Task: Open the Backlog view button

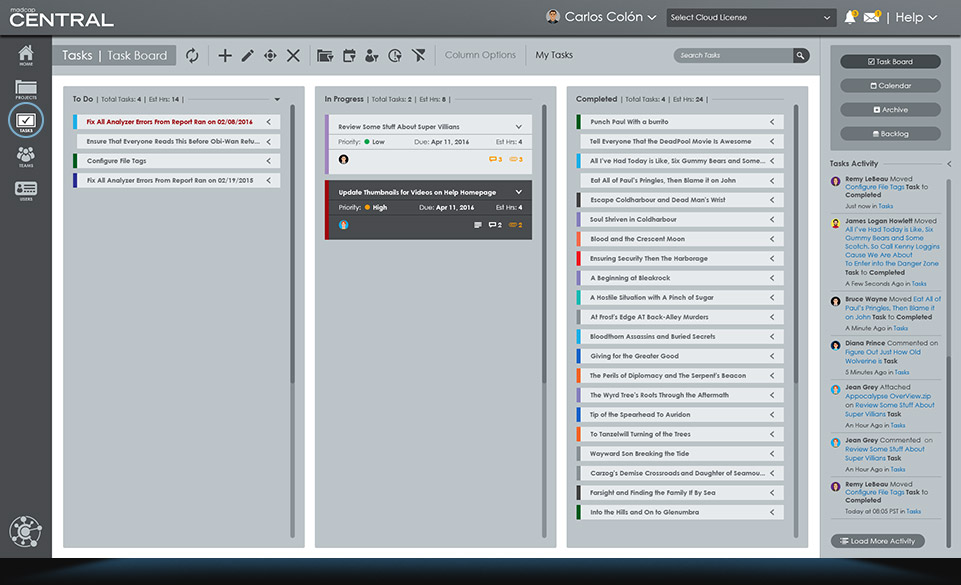Action: pyautogui.click(x=890, y=133)
